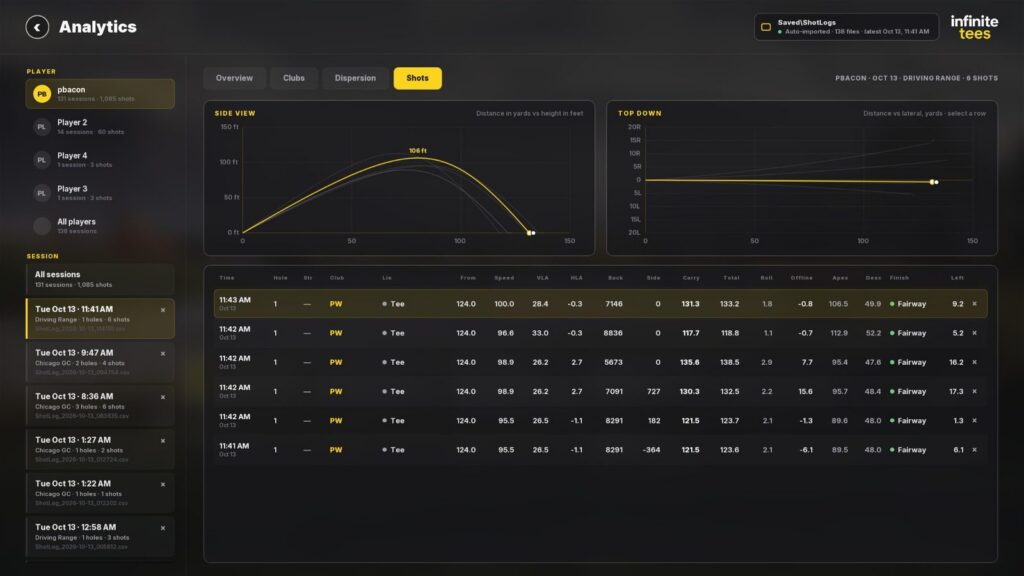1024x576 pixels.
Task: Select Player 2 avatar icon
Action: 42,127
